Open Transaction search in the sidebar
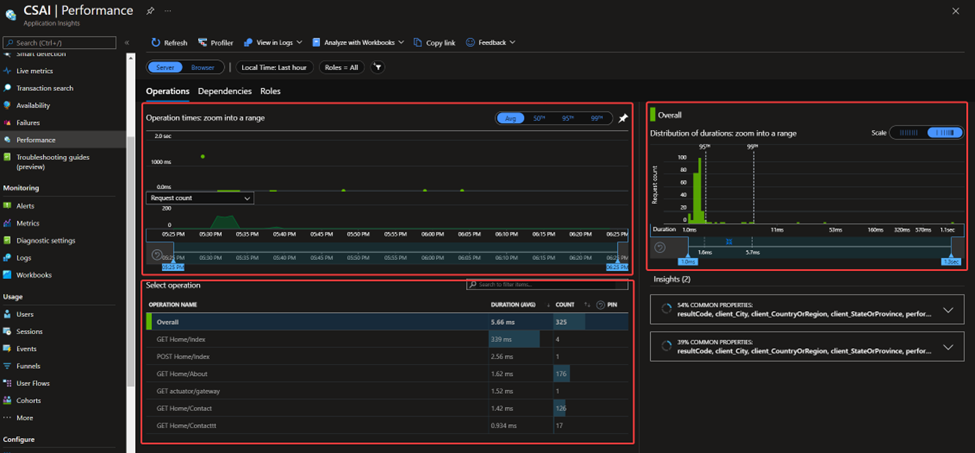 (x=45, y=88)
